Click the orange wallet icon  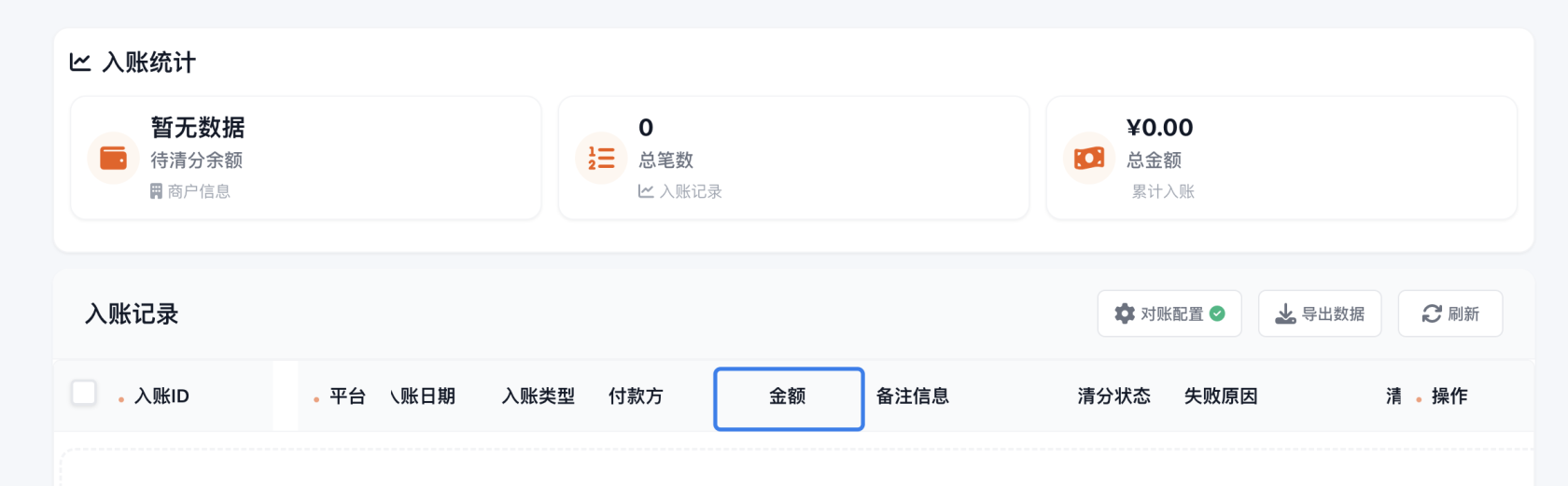(113, 159)
